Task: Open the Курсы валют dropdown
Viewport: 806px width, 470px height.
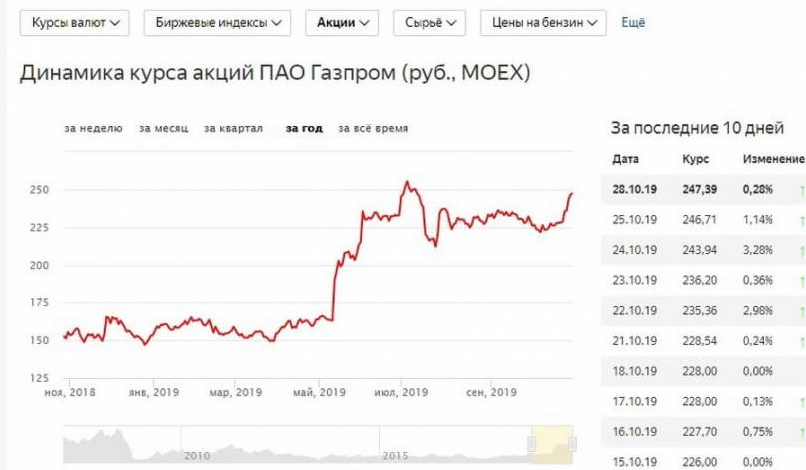Action: point(74,22)
